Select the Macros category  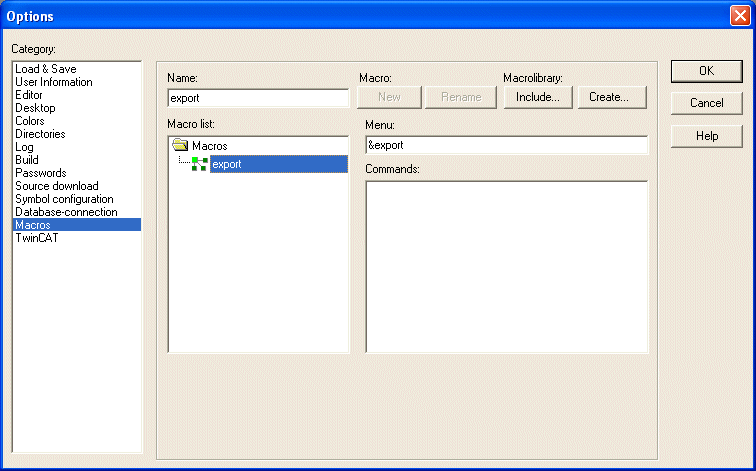pyautogui.click(x=77, y=225)
